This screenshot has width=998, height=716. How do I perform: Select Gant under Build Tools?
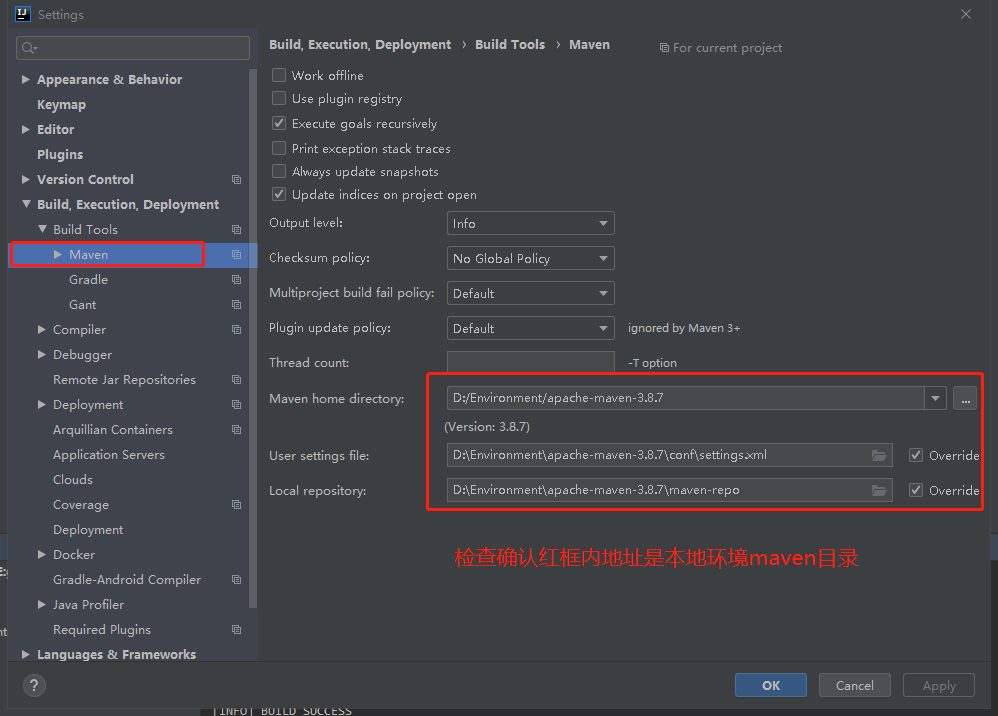[x=83, y=304]
